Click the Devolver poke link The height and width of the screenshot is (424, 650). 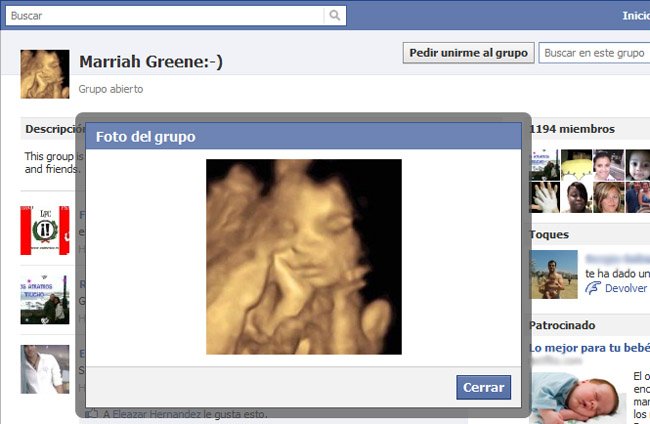[x=626, y=288]
